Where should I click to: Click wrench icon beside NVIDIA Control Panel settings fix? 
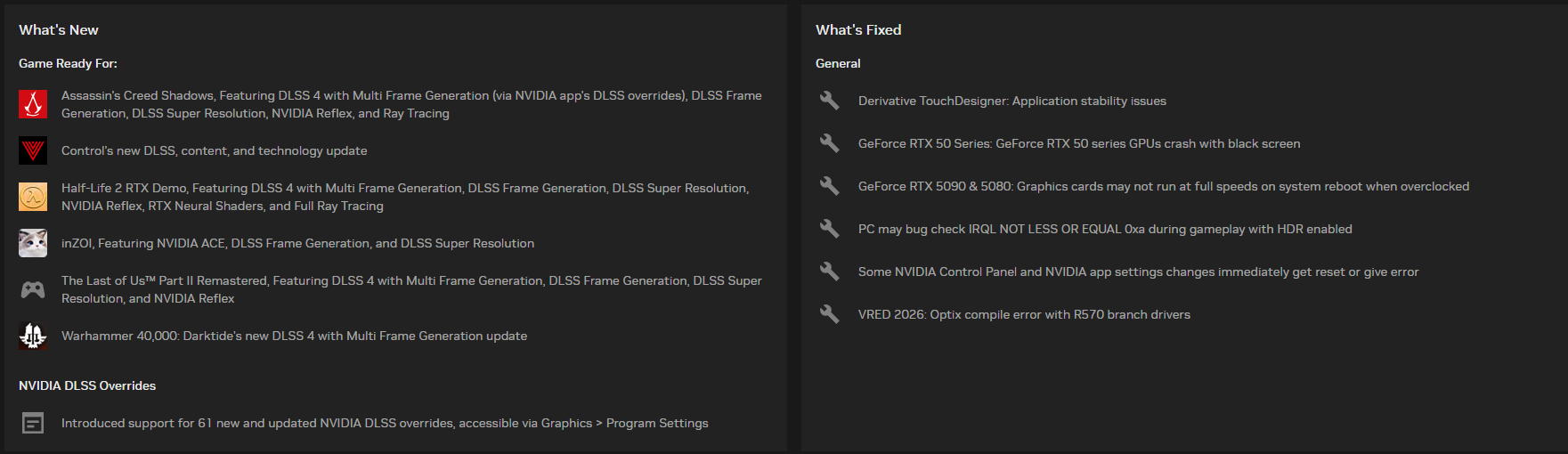(x=829, y=272)
